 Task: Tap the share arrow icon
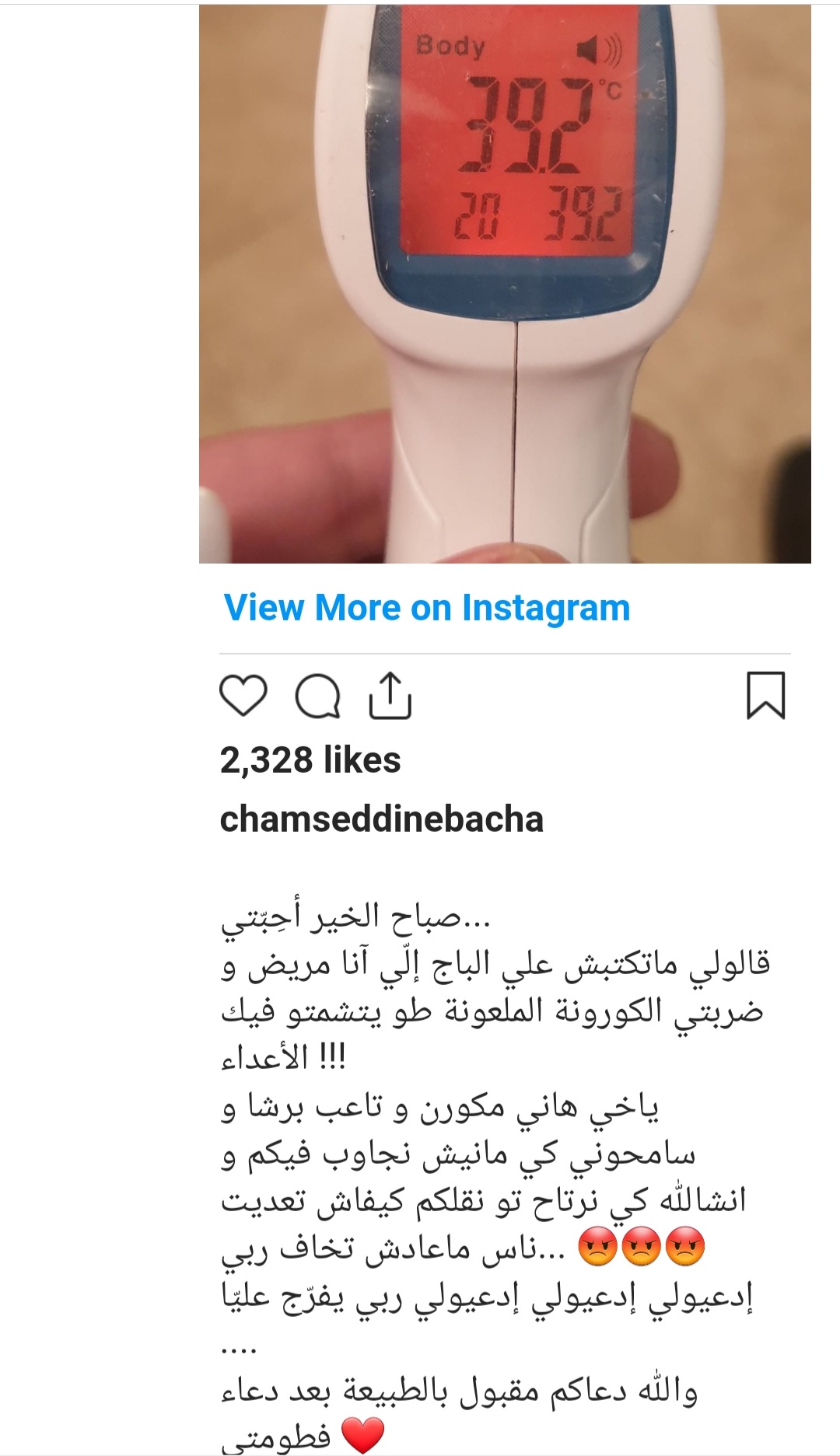tap(390, 695)
